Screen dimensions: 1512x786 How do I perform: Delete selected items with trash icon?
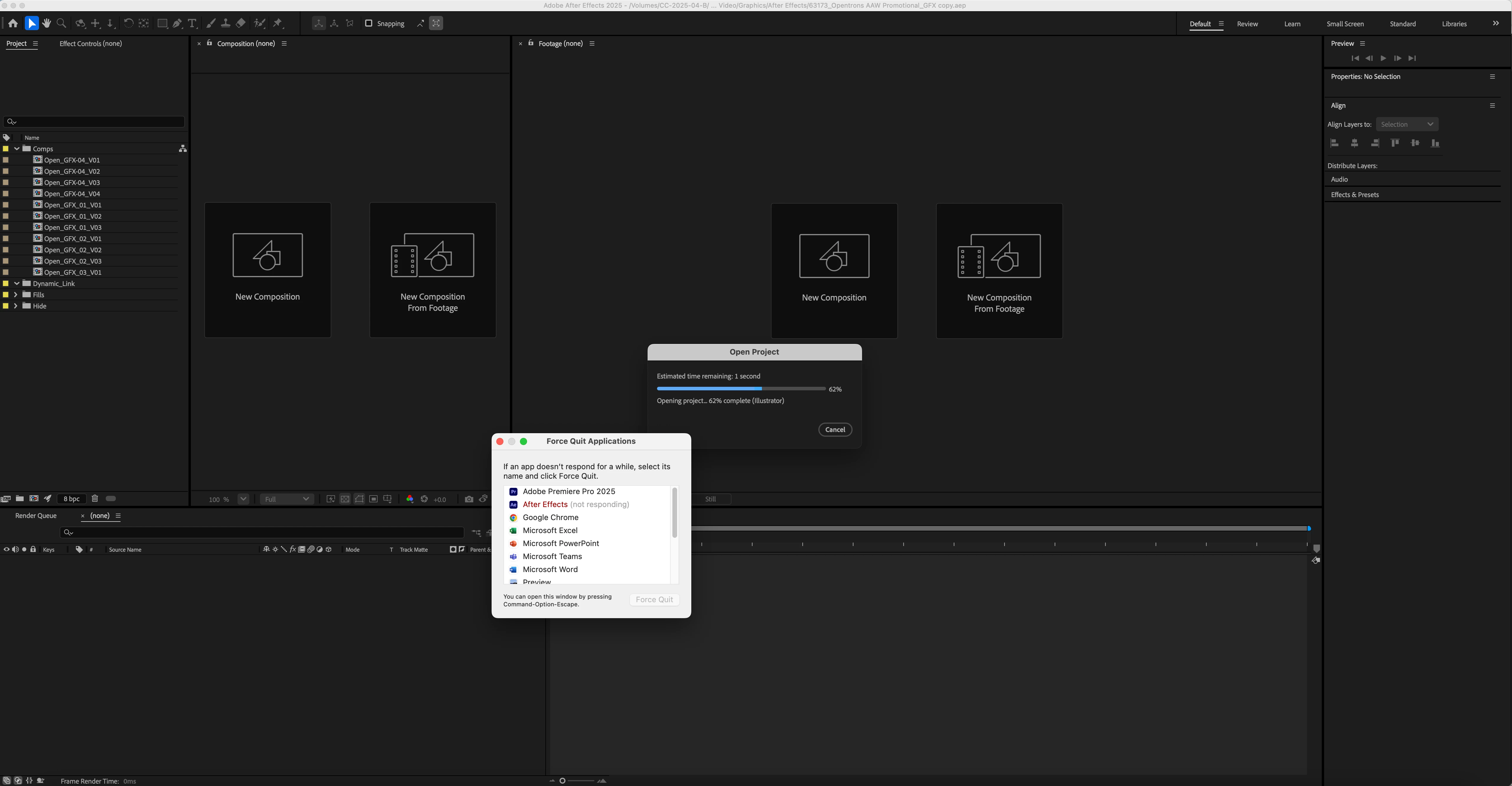(x=95, y=498)
